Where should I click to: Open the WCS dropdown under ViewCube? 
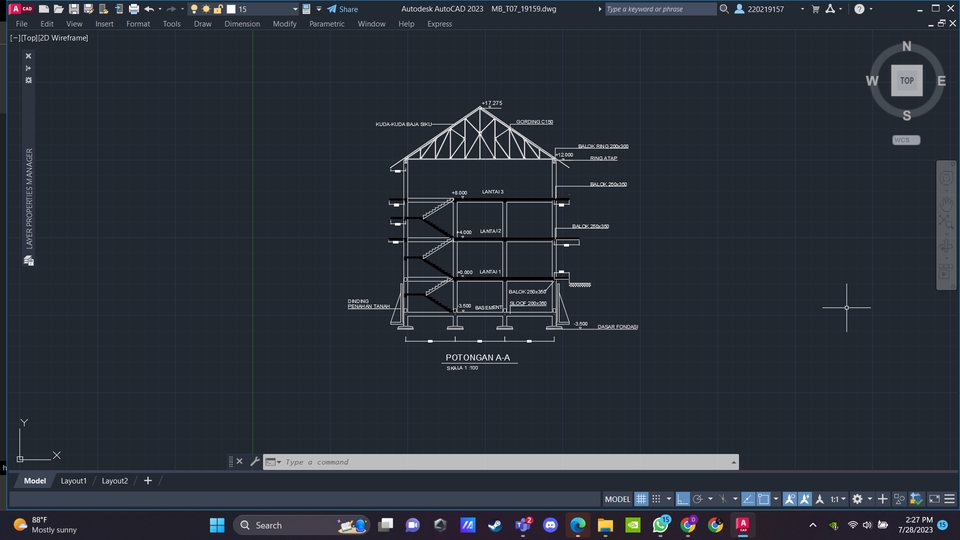906,140
